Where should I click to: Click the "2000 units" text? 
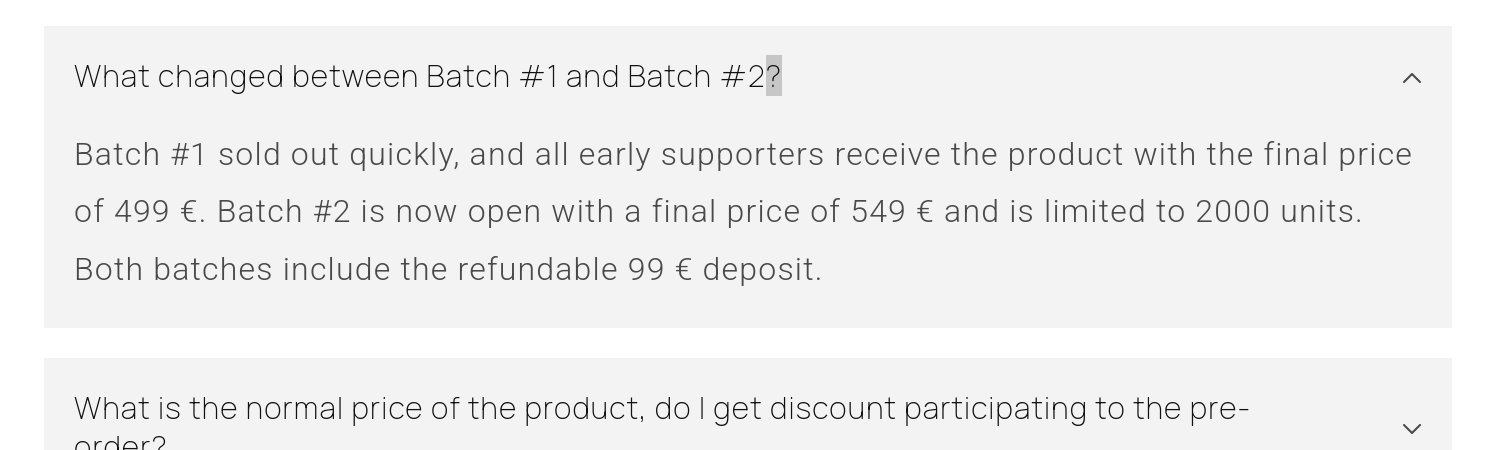tap(1276, 212)
